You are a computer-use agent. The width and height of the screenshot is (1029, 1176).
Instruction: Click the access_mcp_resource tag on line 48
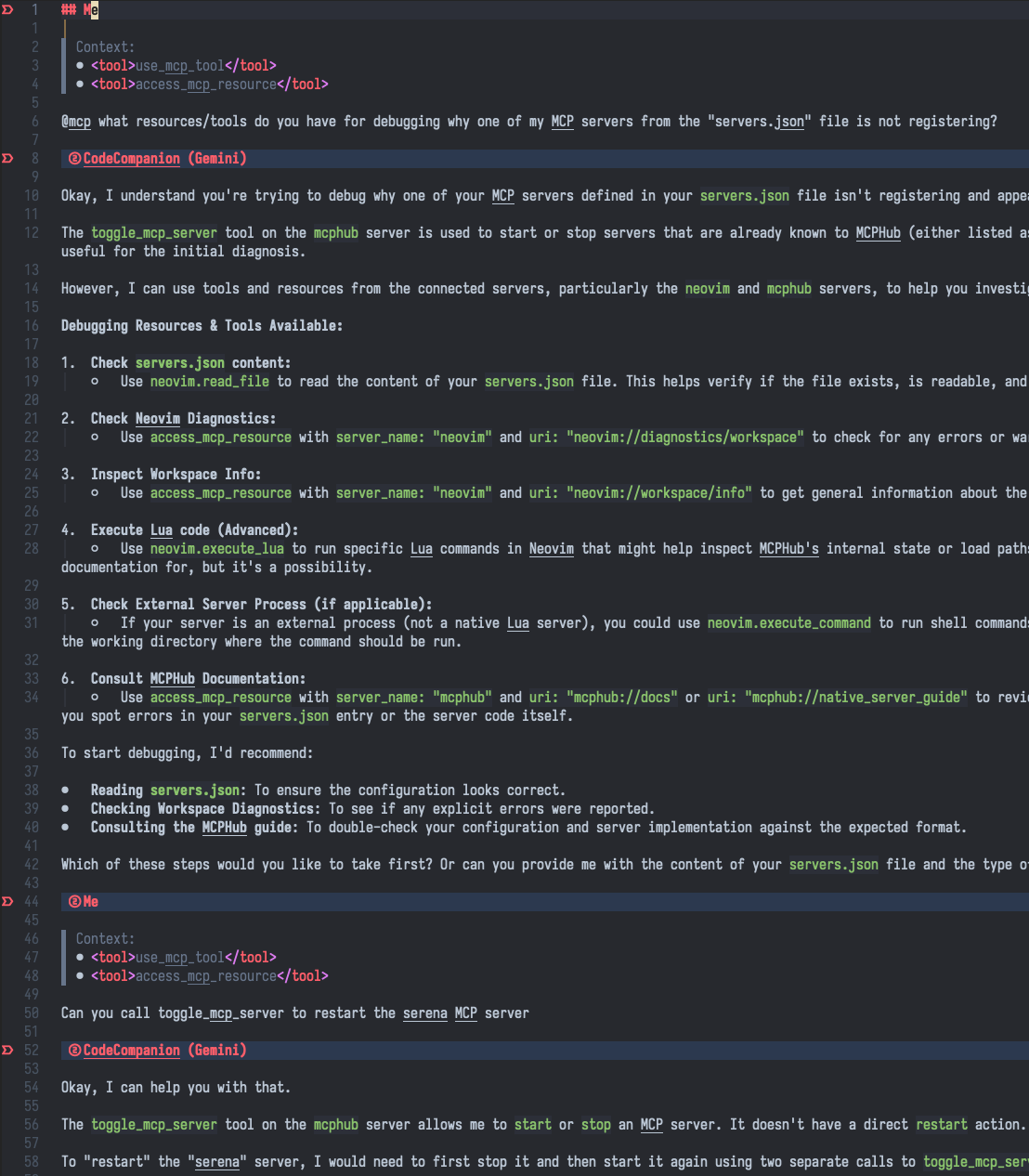[x=210, y=976]
